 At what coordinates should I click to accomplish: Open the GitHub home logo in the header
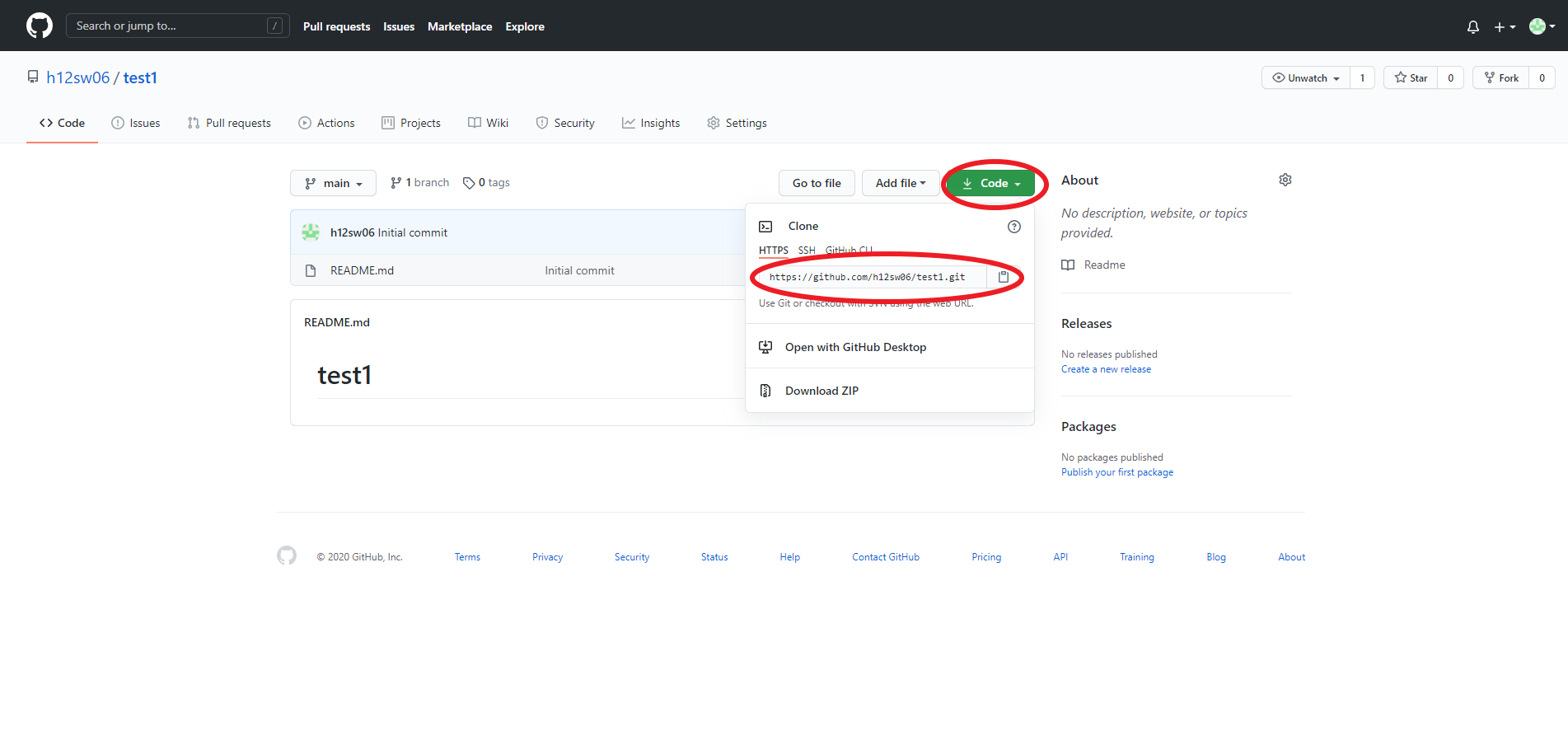point(40,26)
